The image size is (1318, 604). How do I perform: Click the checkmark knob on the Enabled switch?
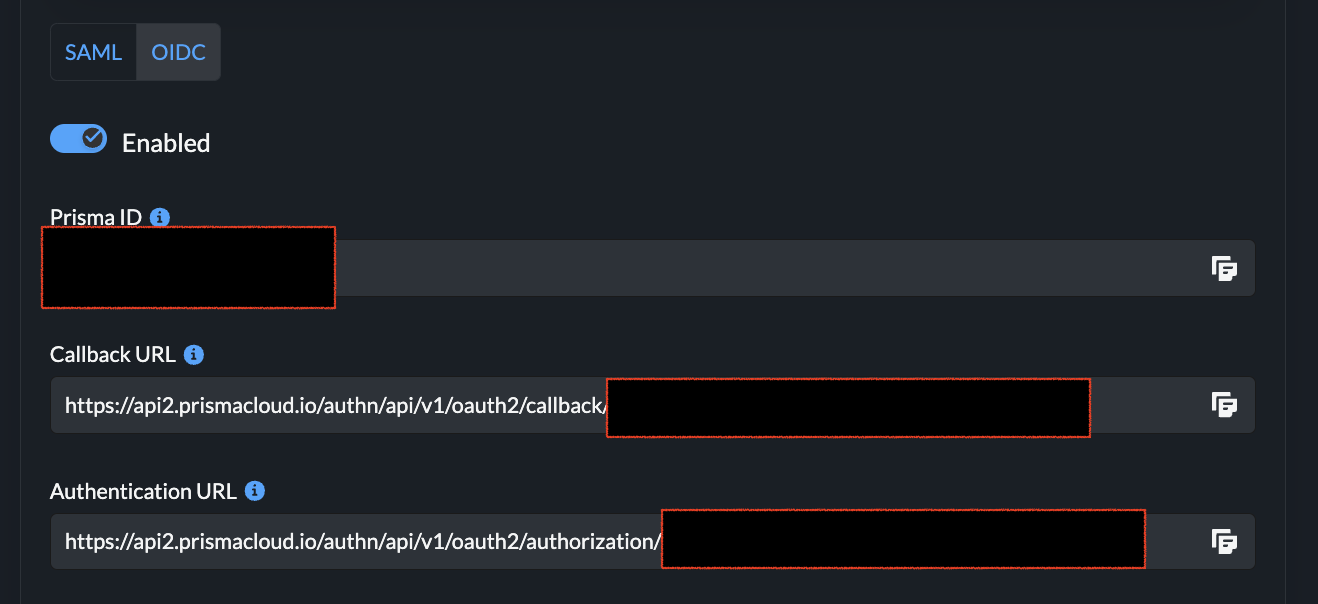pos(93,138)
